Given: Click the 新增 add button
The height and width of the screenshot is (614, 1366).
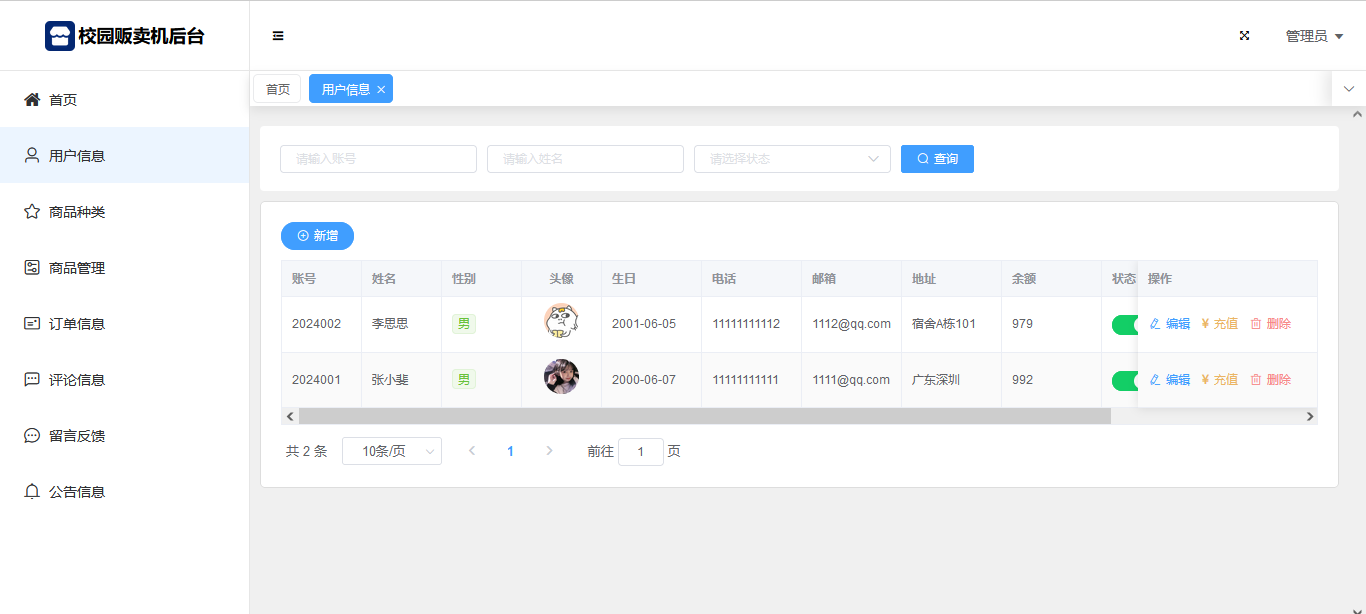Looking at the screenshot, I should 317,236.
